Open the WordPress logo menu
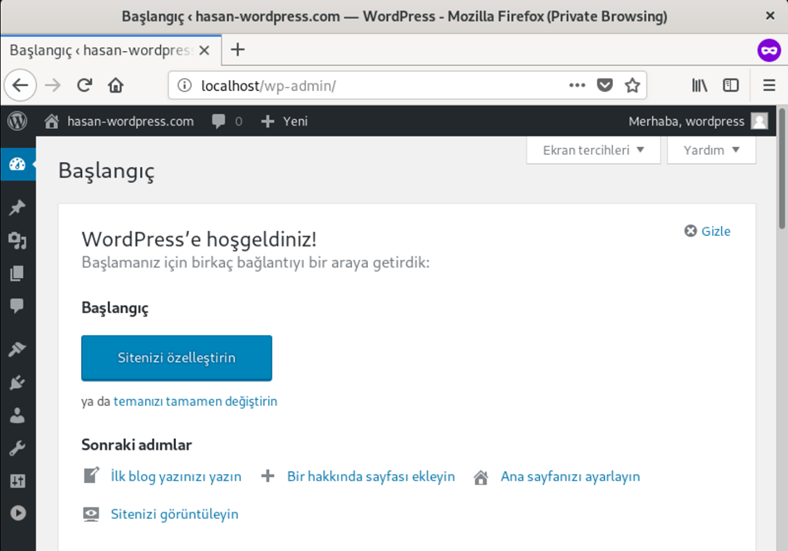Image resolution: width=788 pixels, height=551 pixels. 18,121
